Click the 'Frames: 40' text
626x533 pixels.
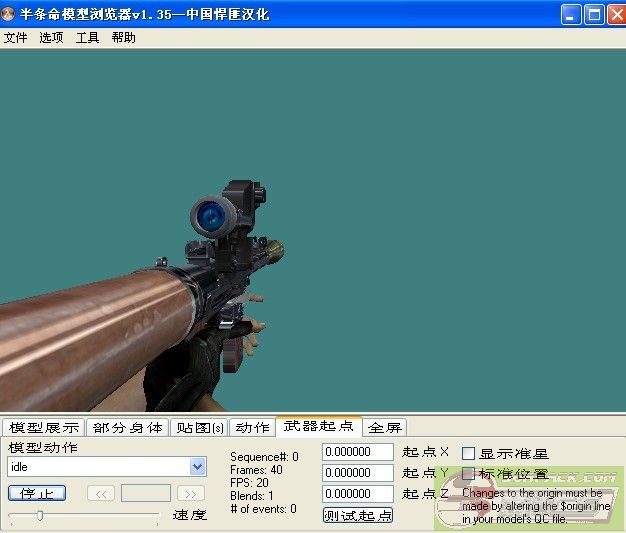coord(256,470)
